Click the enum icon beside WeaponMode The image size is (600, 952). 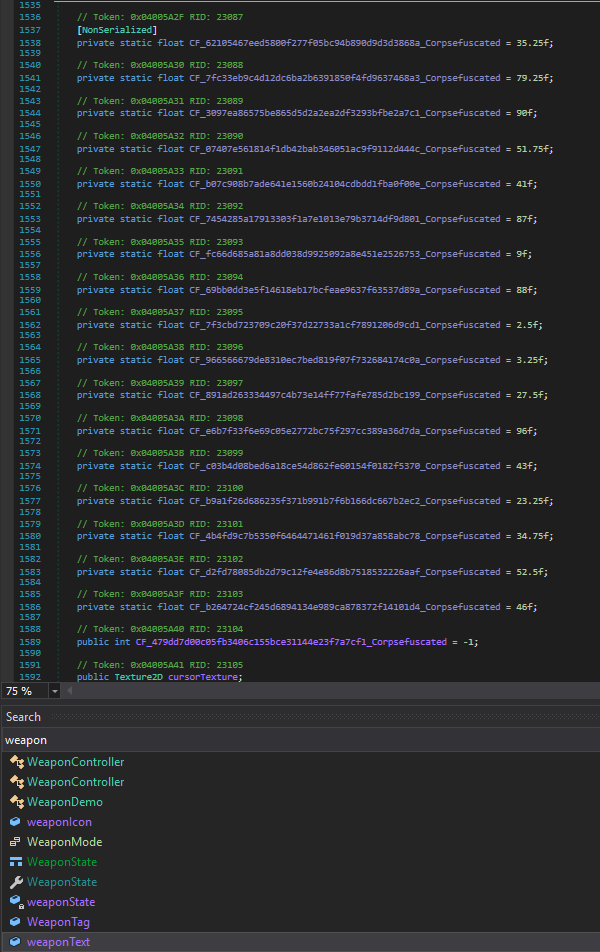click(x=15, y=842)
